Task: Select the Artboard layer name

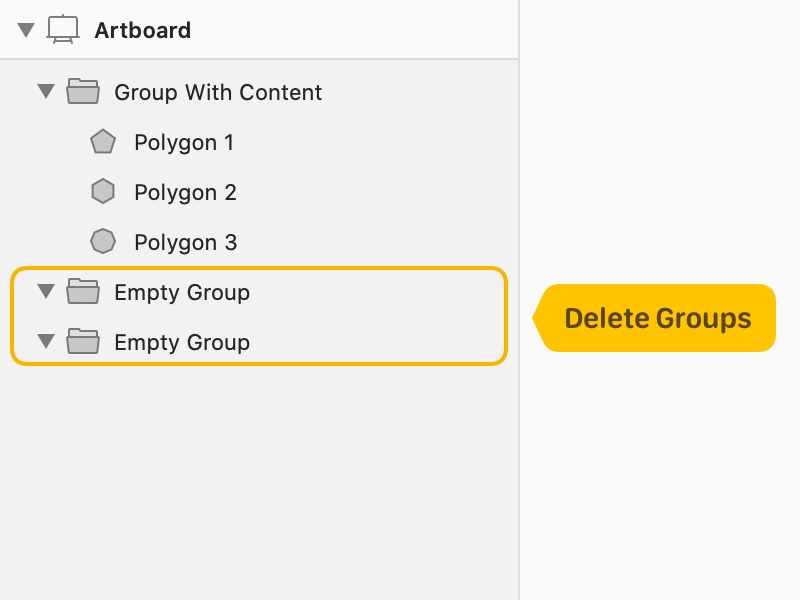Action: pyautogui.click(x=143, y=30)
